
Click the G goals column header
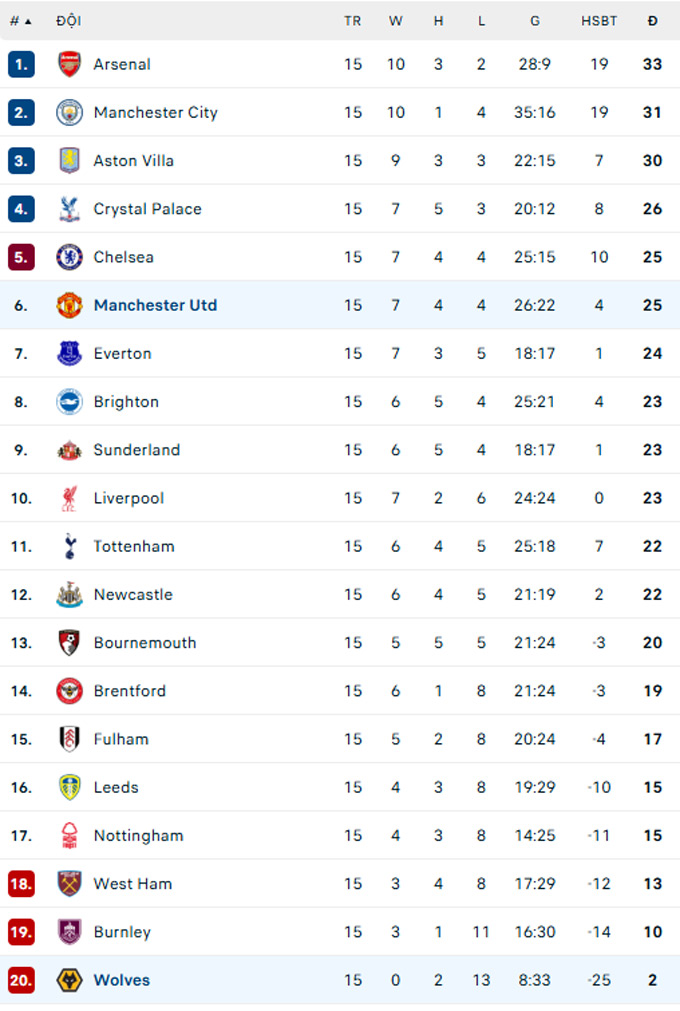coord(535,20)
